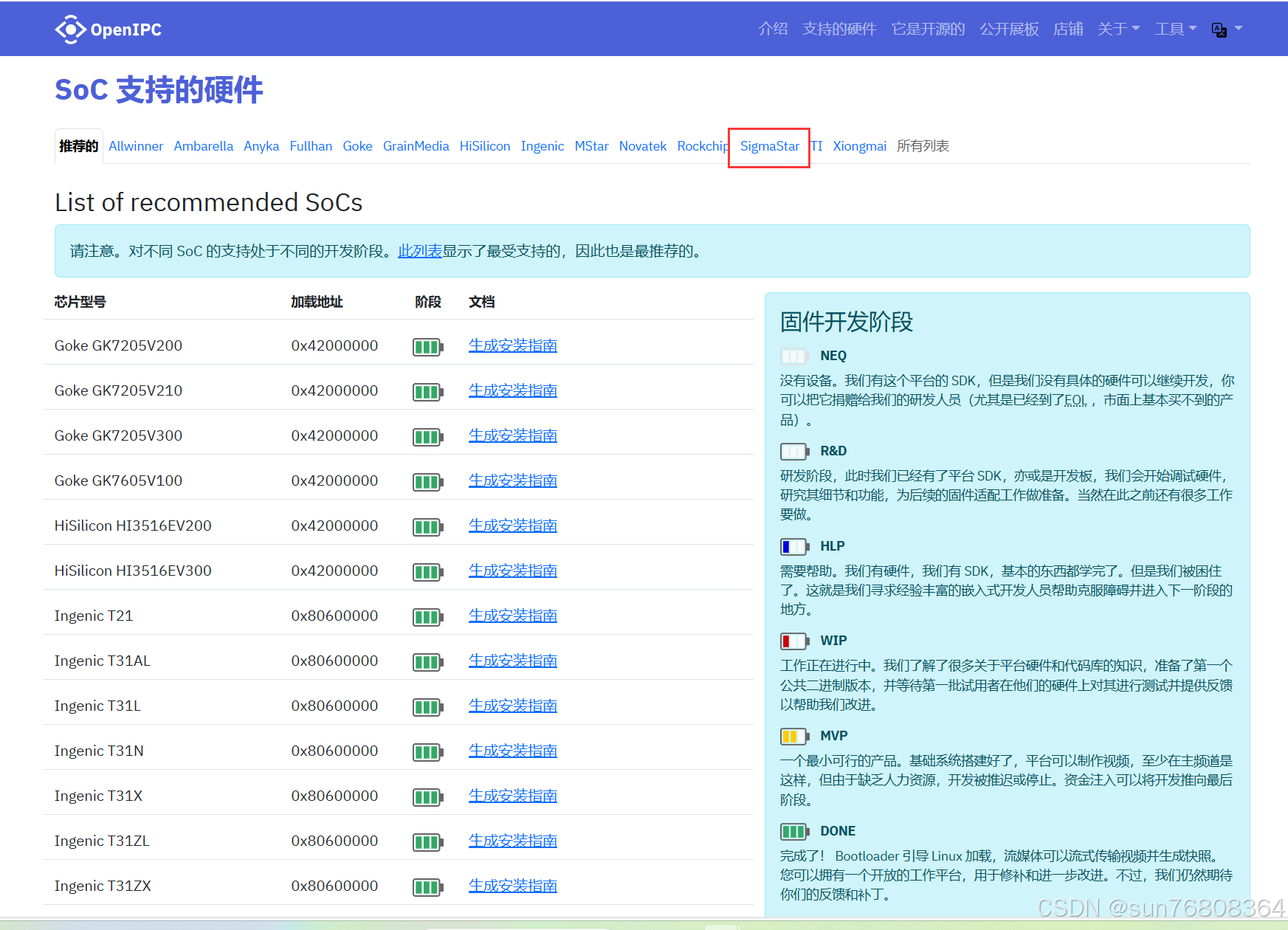Image resolution: width=1288 pixels, height=930 pixels.
Task: Open 生成安装指南 link for Ingenic T31ZL
Action: 513,841
